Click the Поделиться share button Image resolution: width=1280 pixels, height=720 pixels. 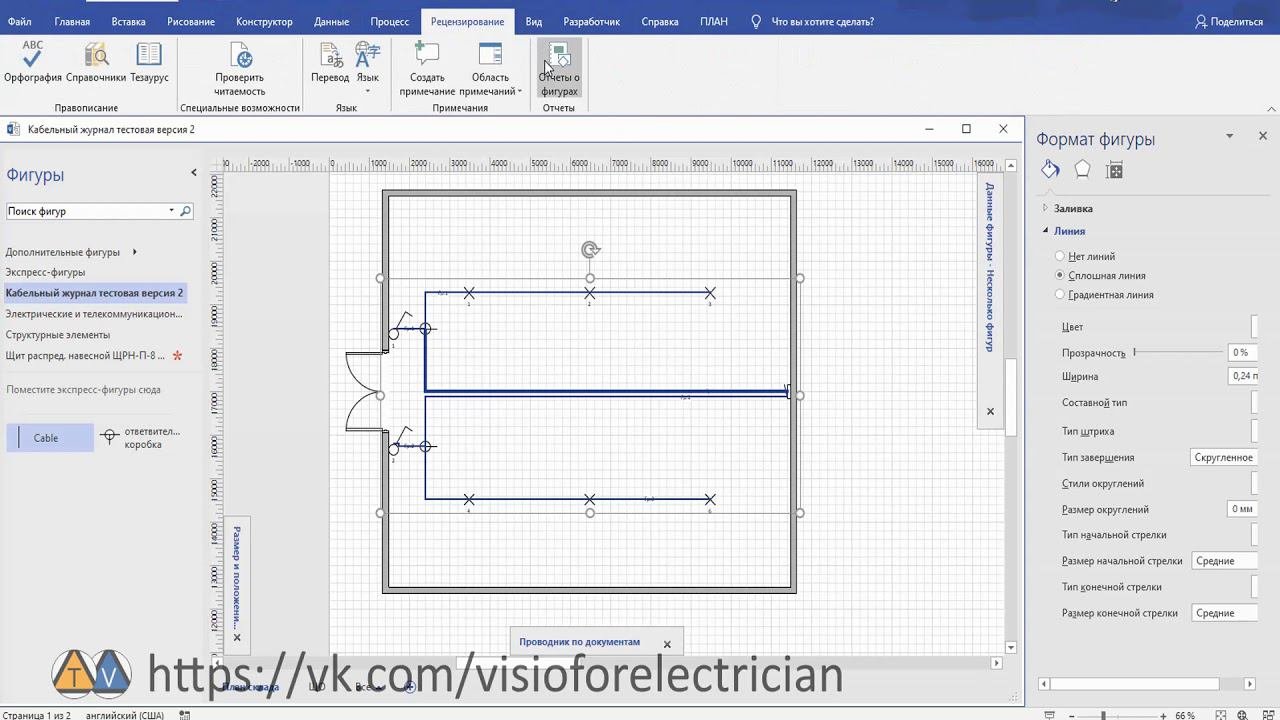1229,21
